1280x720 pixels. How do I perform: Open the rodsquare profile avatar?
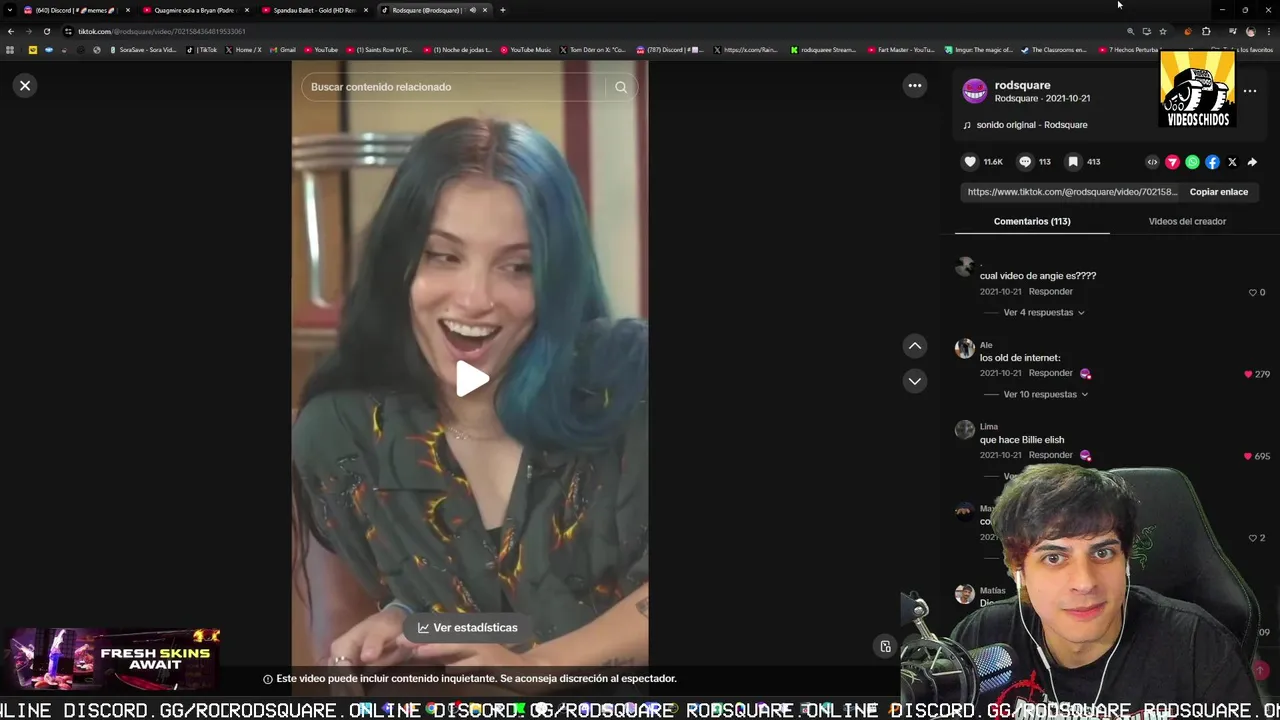[975, 91]
